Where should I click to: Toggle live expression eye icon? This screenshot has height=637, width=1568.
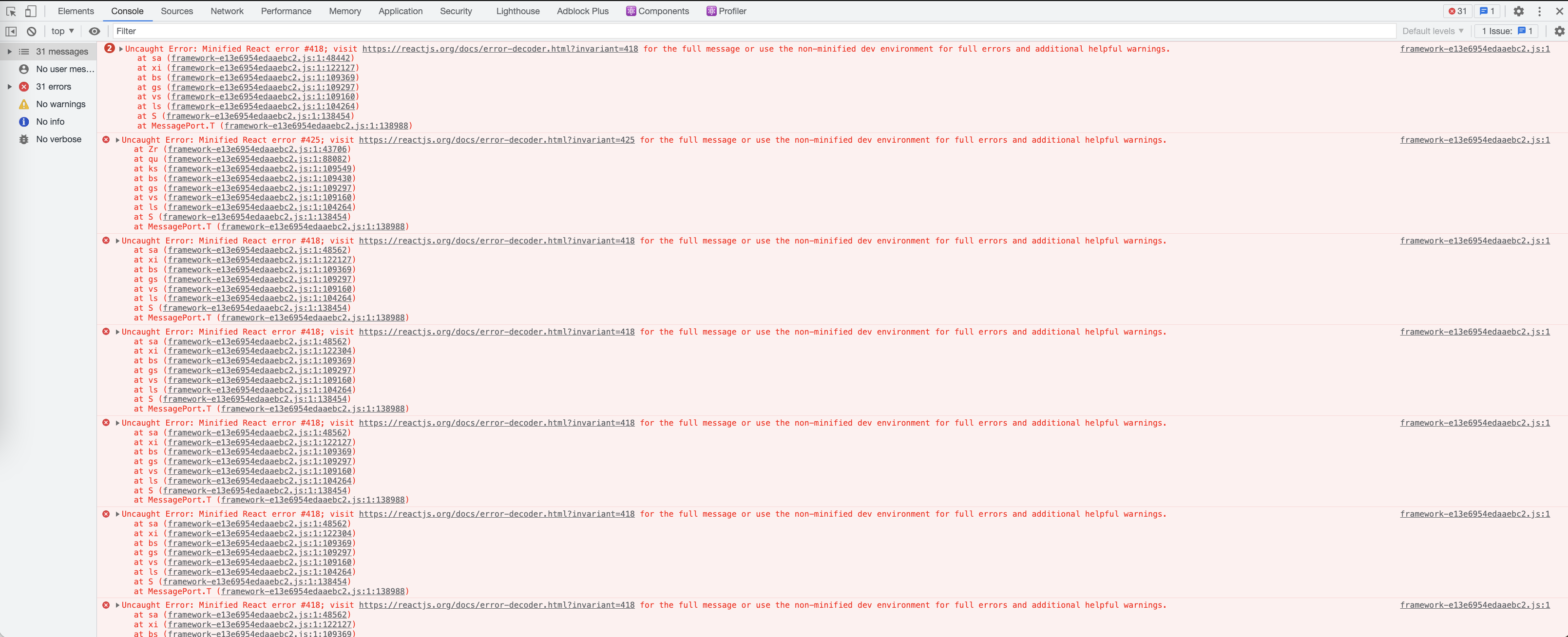click(x=95, y=31)
